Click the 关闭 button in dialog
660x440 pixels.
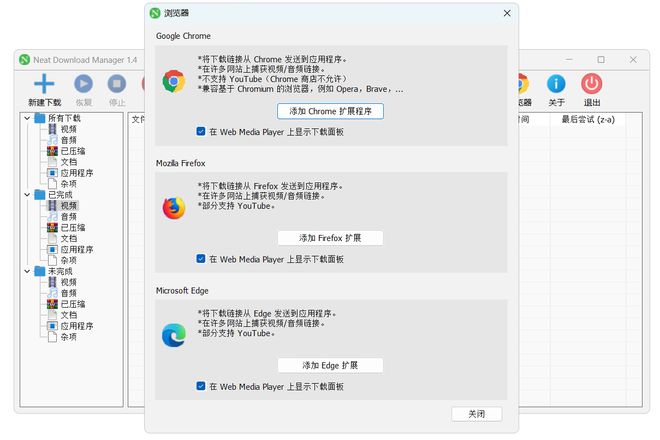476,414
